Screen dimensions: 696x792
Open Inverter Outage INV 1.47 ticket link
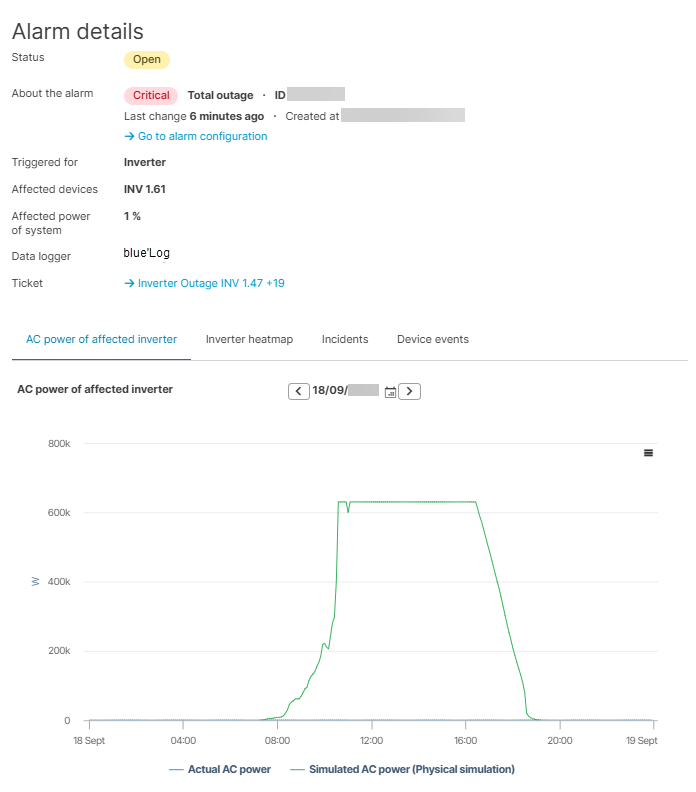click(x=204, y=283)
